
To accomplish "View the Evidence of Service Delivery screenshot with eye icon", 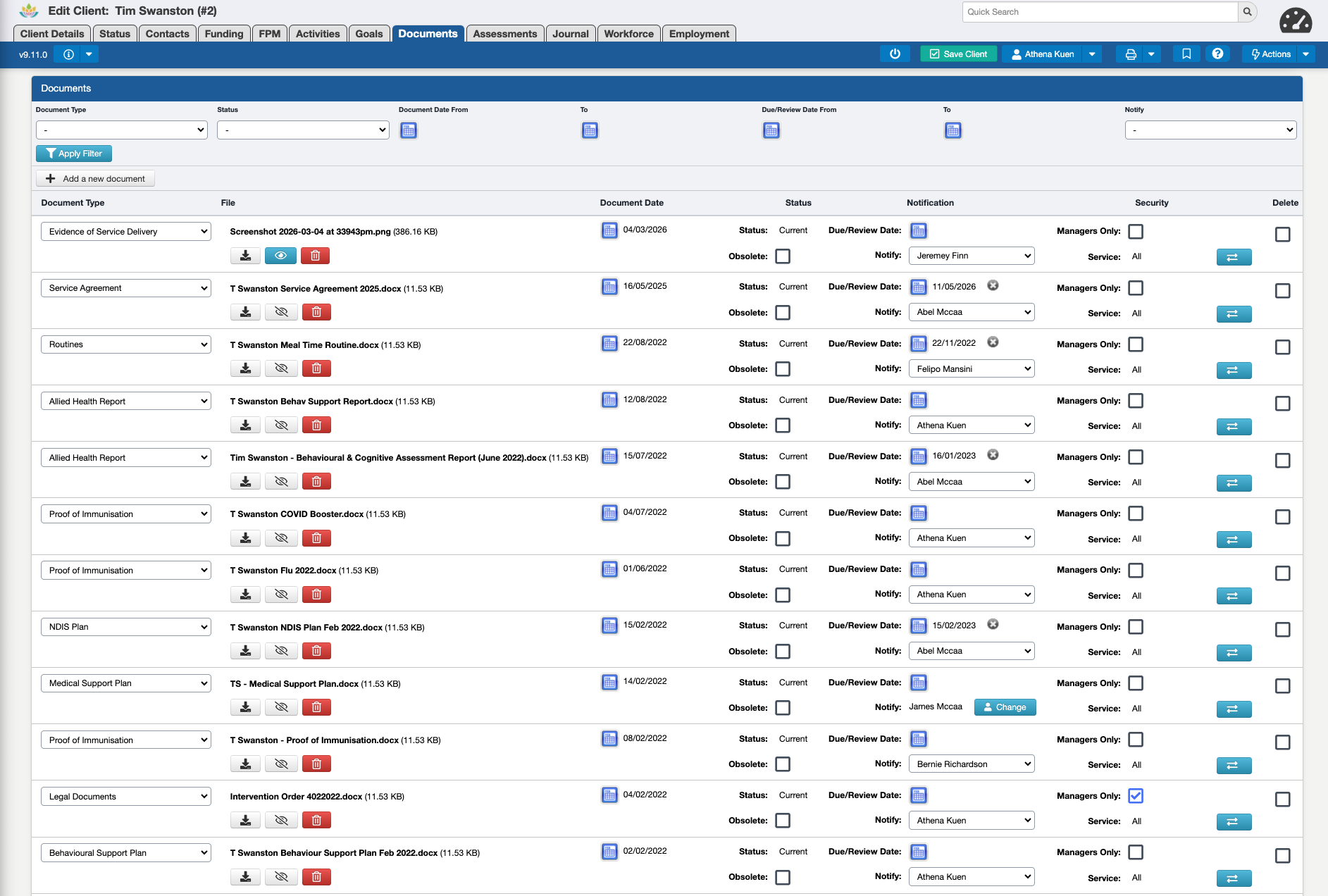I will (280, 256).
